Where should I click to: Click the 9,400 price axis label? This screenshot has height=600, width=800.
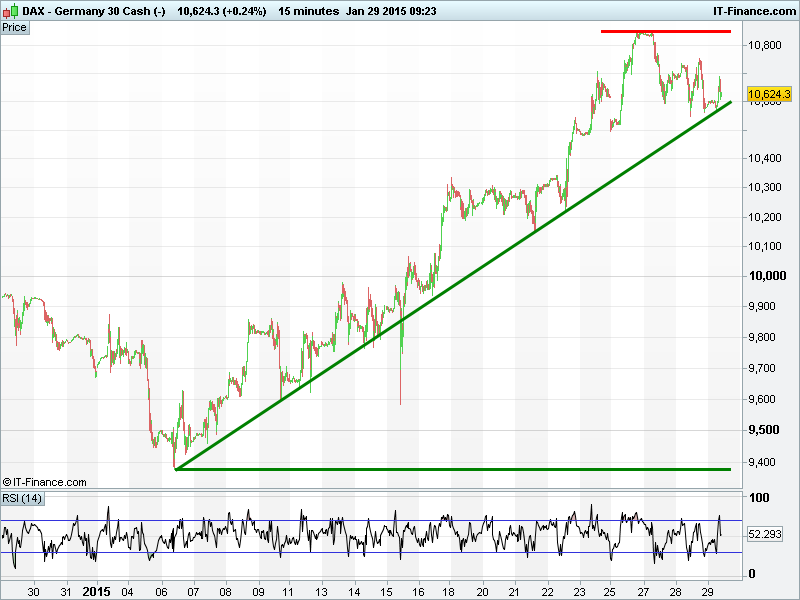(767, 462)
